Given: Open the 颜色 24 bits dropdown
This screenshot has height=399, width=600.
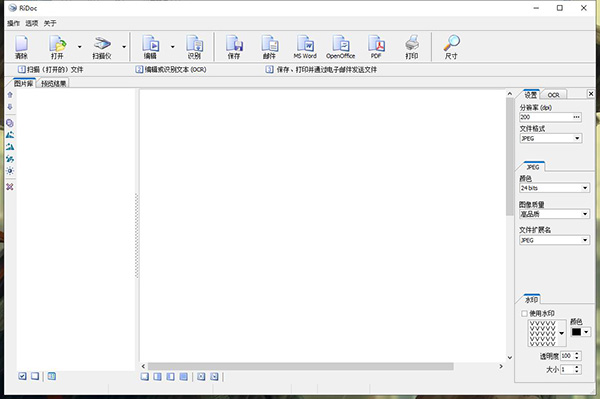Looking at the screenshot, I should [x=554, y=188].
